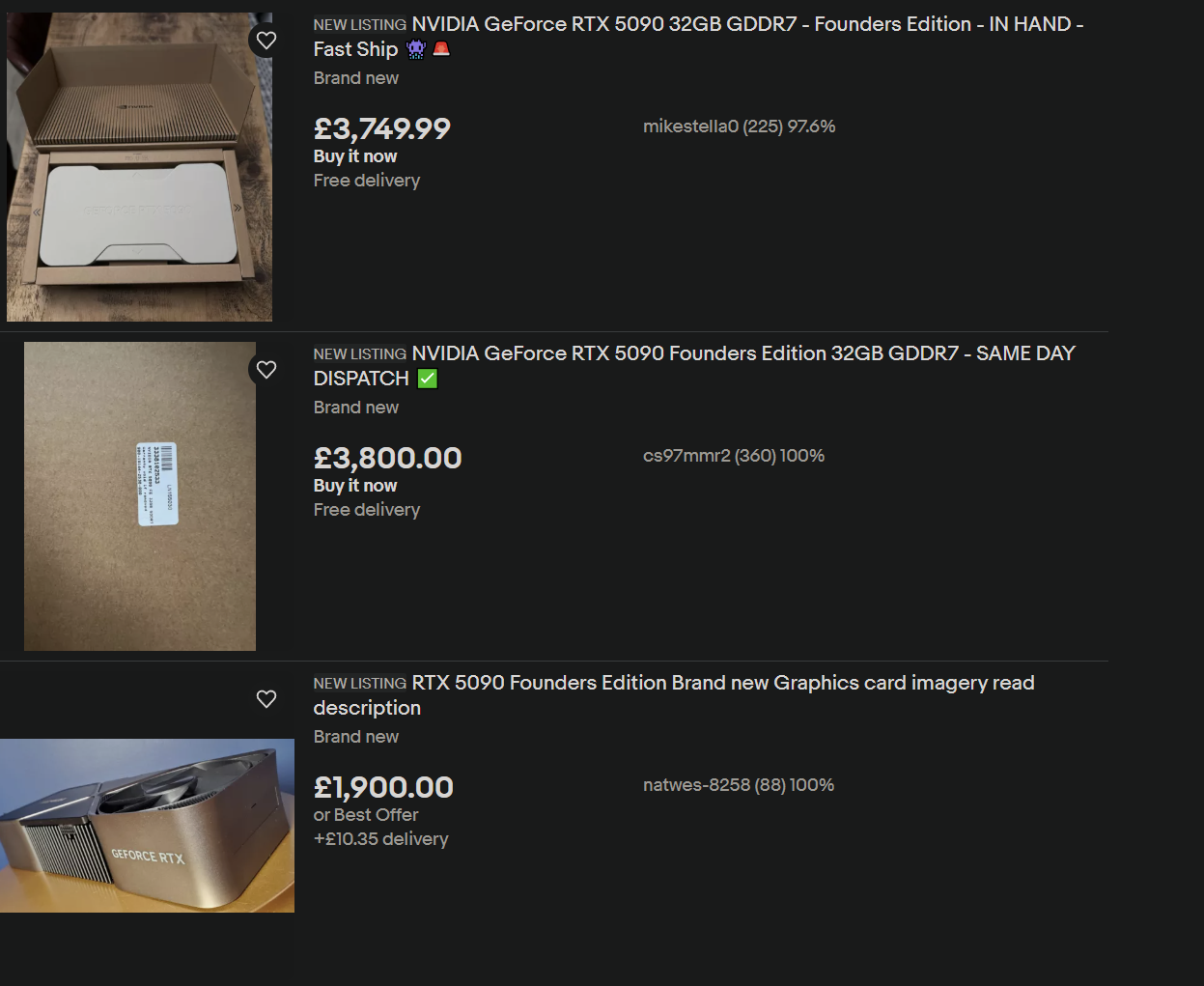The width and height of the screenshot is (1204, 986).
Task: Open the opened-box RTX 5090 product photo
Action: click(139, 167)
